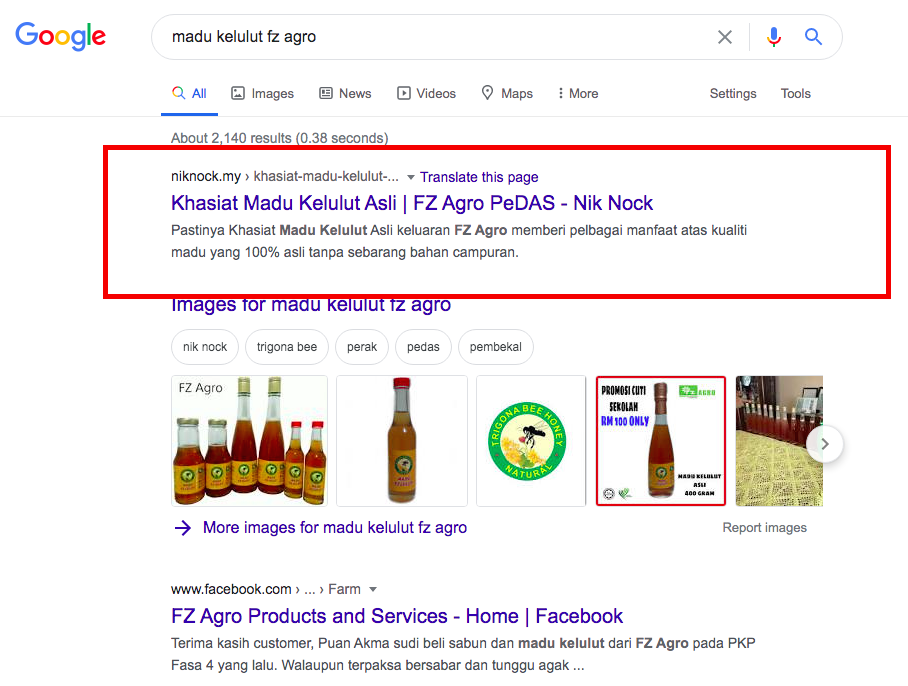Screen dimensions: 908x686
Task: Select the "trigona bee" filter chip
Action: click(x=286, y=347)
